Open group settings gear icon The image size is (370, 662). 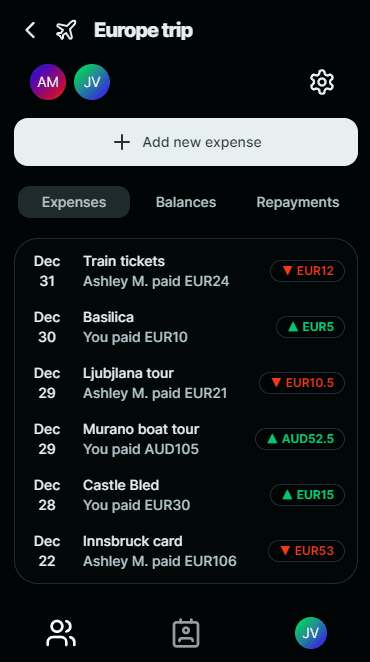(x=322, y=82)
